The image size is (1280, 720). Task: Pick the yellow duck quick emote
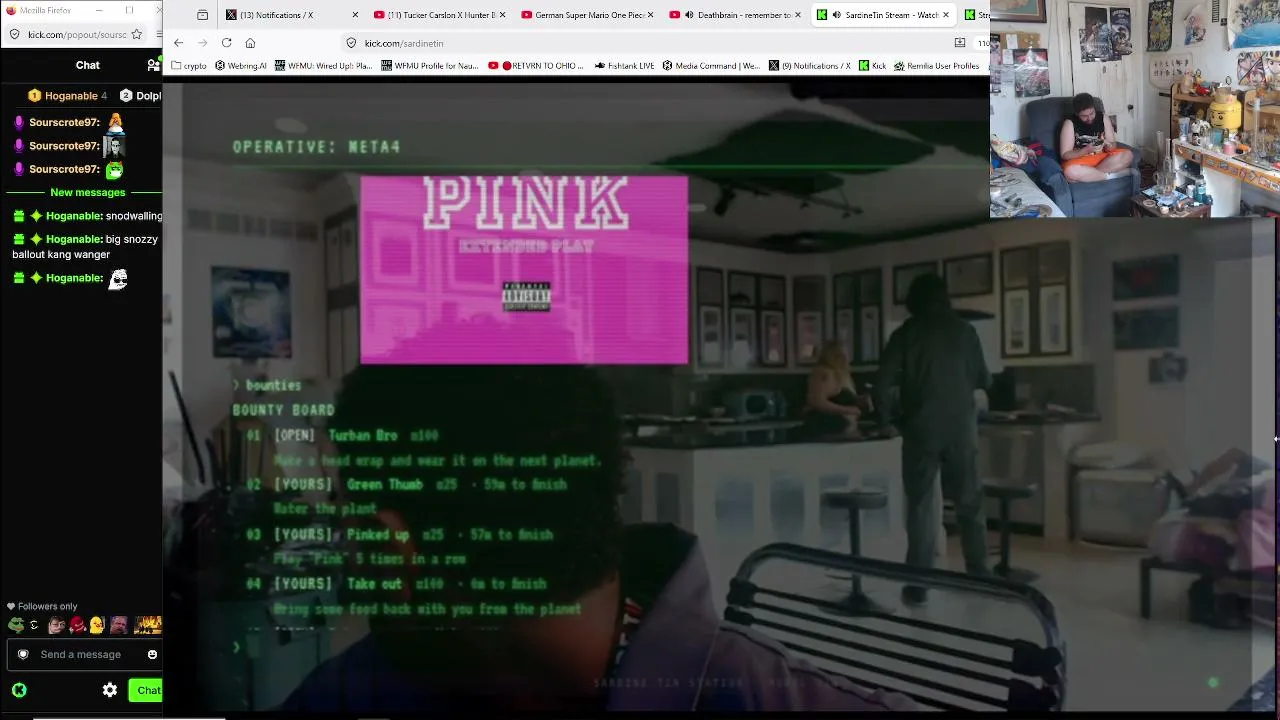coord(96,625)
